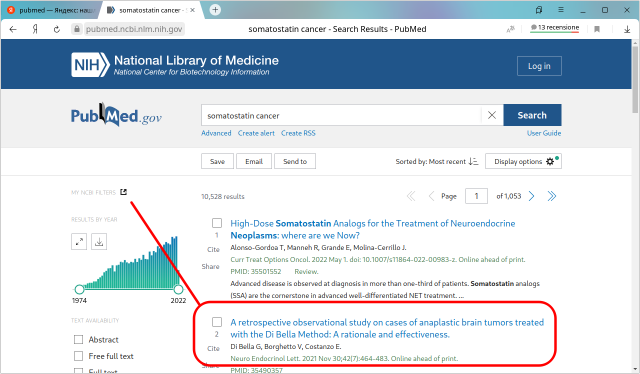
Task: Select the somatostatin cancer tab
Action: click(150, 10)
